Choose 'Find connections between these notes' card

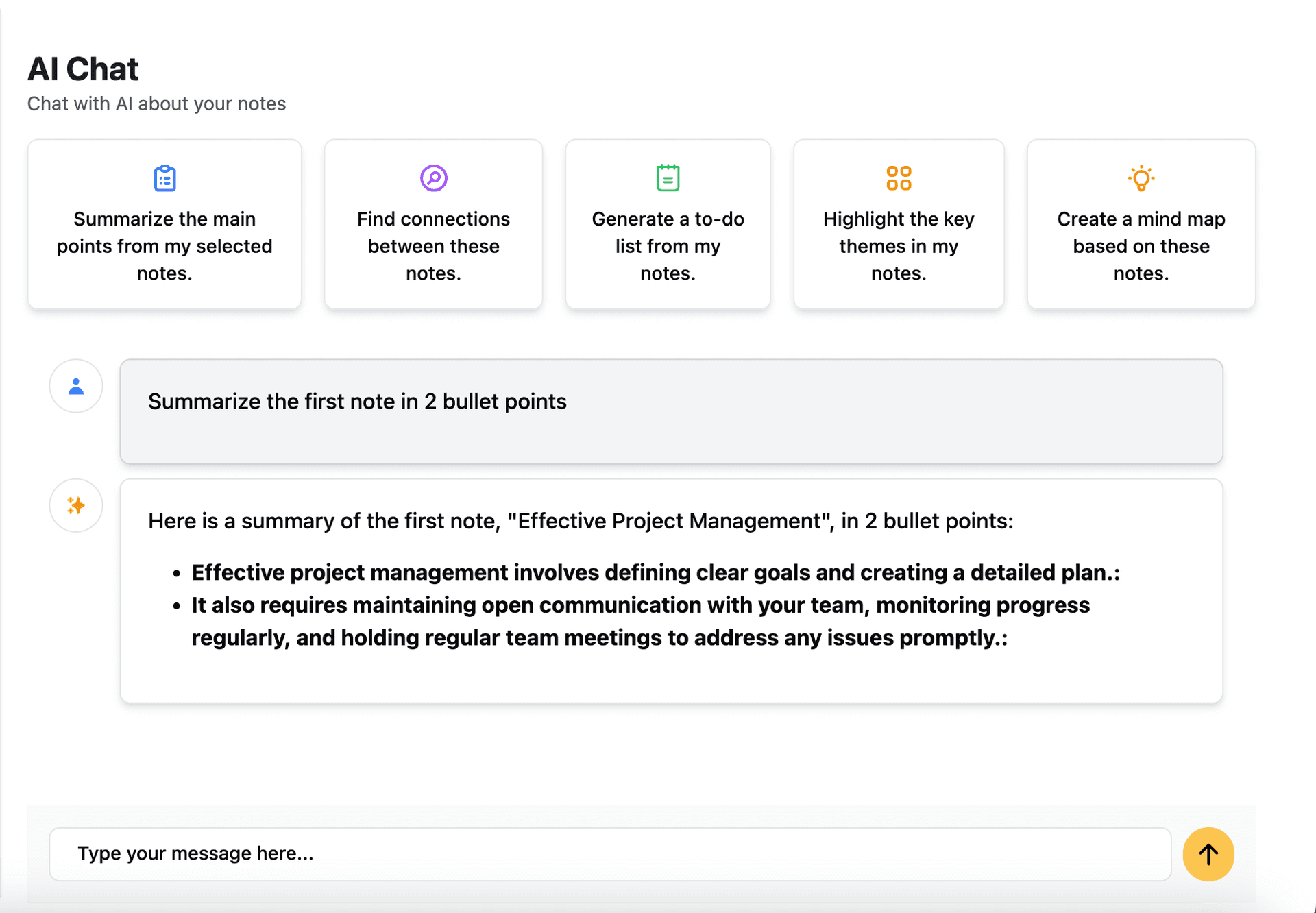coord(433,245)
